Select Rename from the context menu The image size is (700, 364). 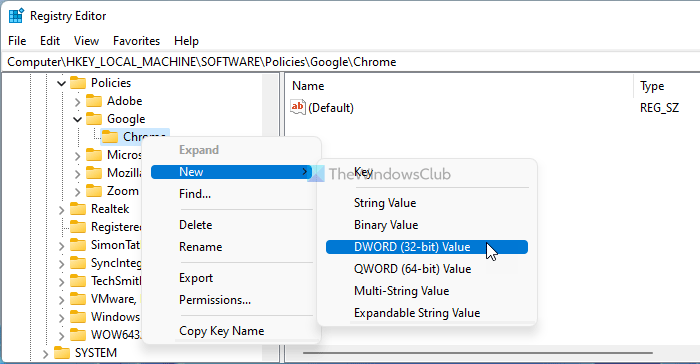(231, 247)
